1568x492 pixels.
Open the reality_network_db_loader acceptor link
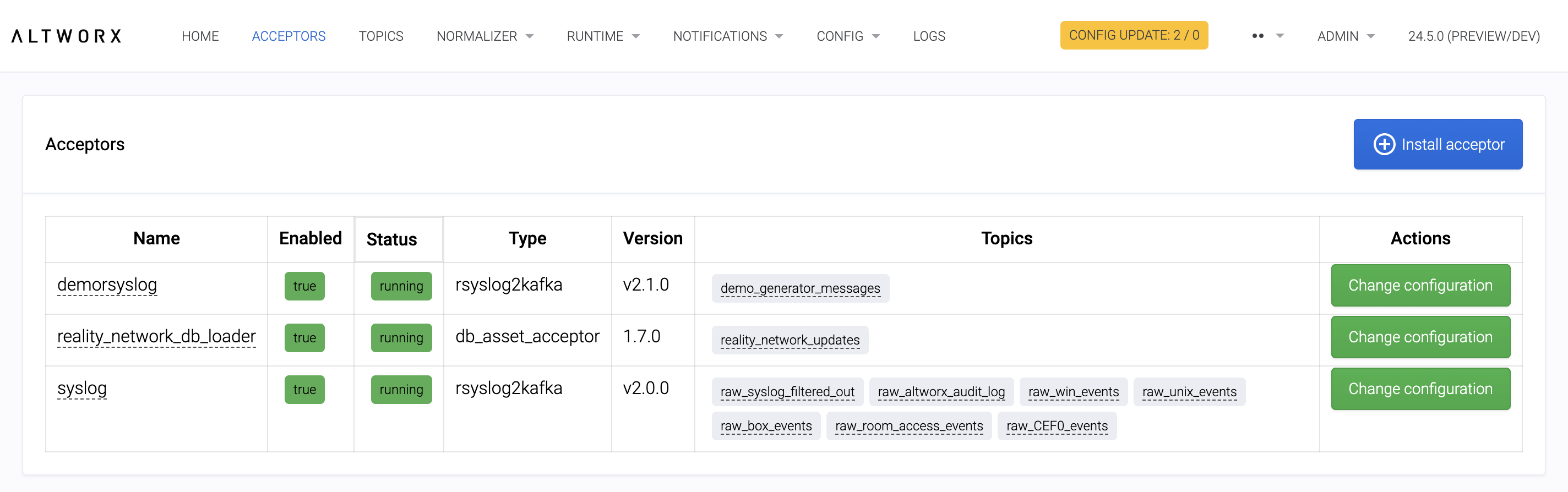click(156, 336)
